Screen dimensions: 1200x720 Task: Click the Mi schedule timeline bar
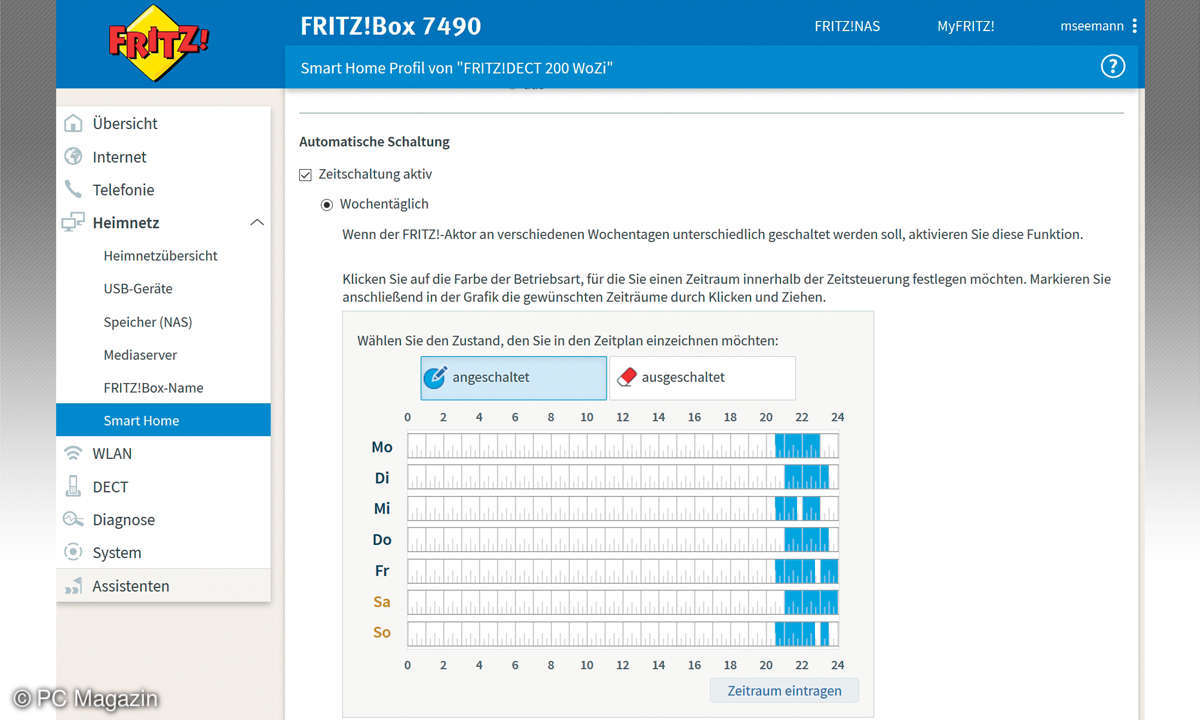pyautogui.click(x=622, y=508)
